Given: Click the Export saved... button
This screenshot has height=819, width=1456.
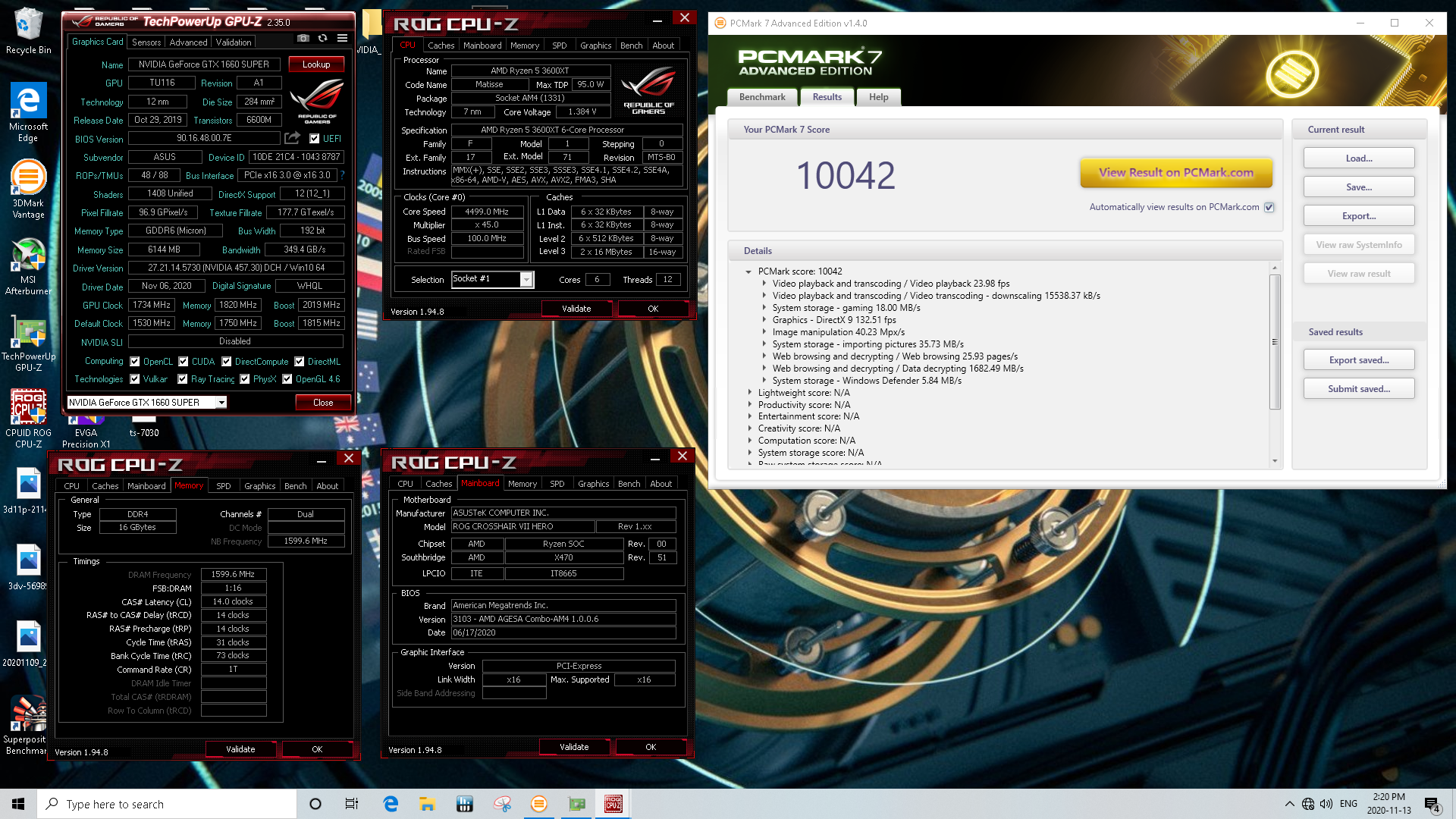Looking at the screenshot, I should tap(1359, 360).
